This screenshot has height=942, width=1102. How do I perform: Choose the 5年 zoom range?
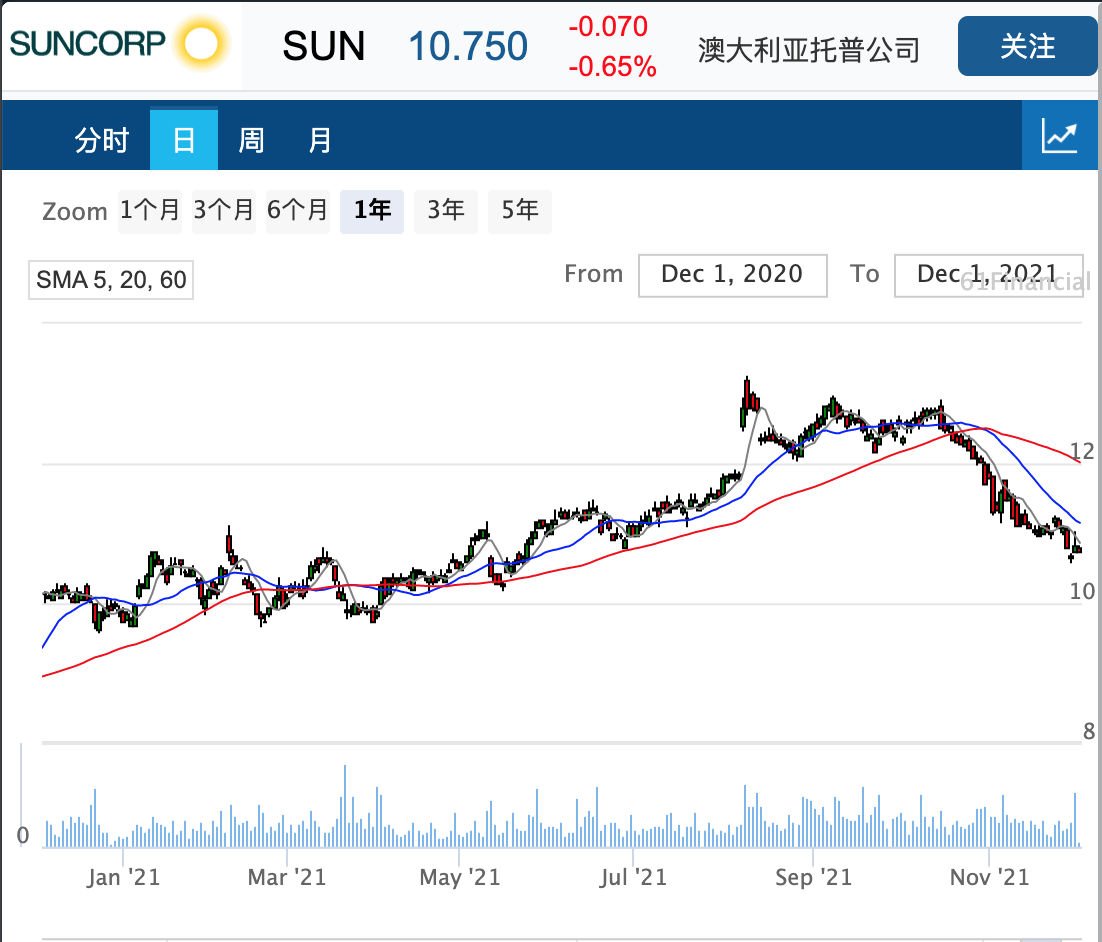pyautogui.click(x=519, y=210)
